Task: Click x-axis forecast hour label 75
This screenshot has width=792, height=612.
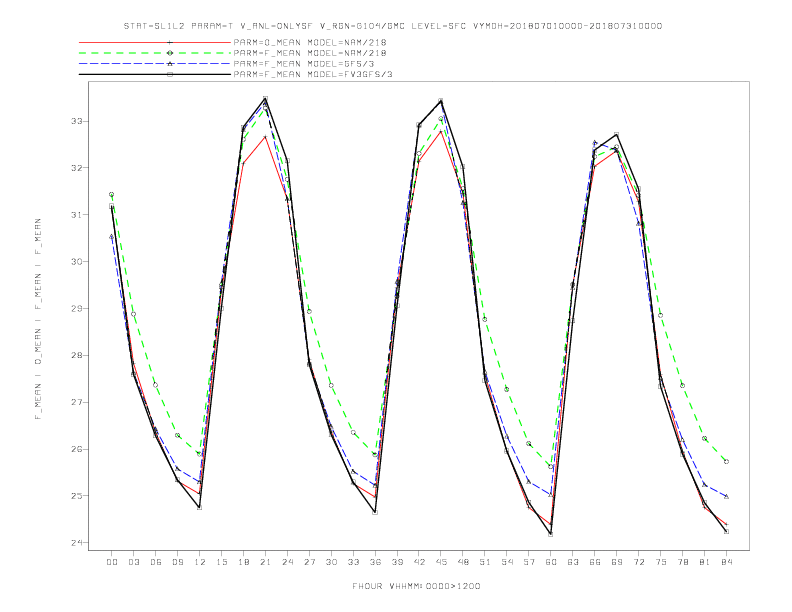Action: [661, 562]
